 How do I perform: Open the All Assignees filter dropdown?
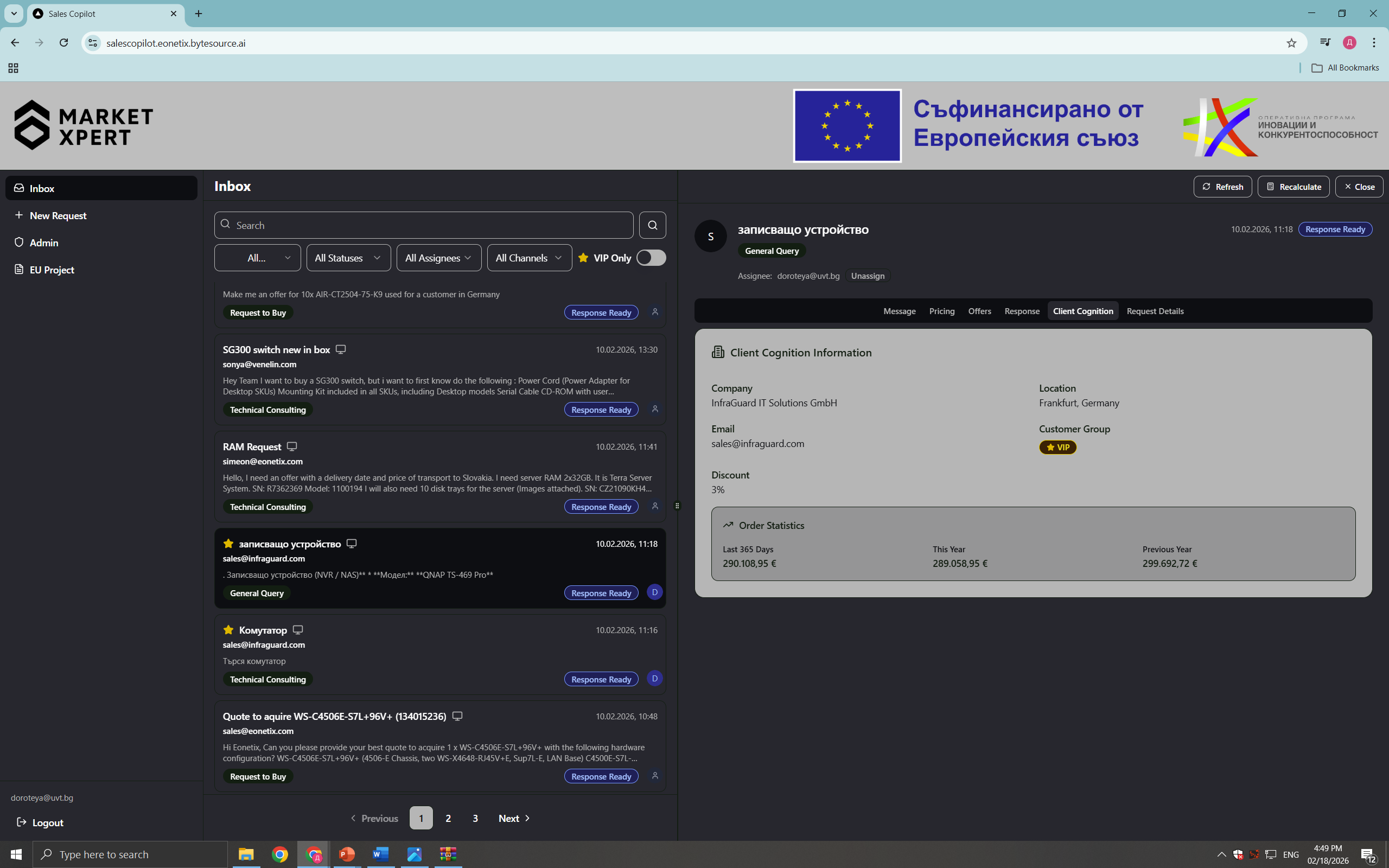[x=438, y=258]
